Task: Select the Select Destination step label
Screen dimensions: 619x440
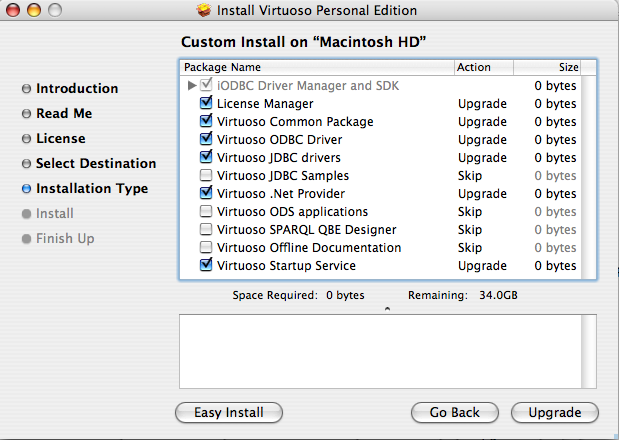Action: pyautogui.click(x=96, y=163)
